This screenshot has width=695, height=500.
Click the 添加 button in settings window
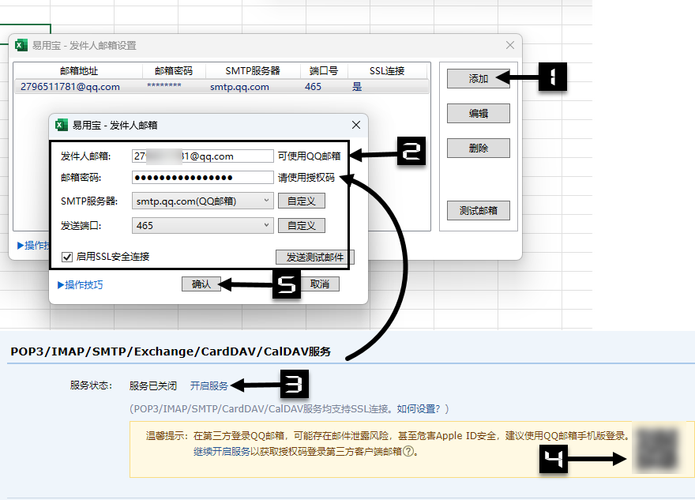coord(478,78)
